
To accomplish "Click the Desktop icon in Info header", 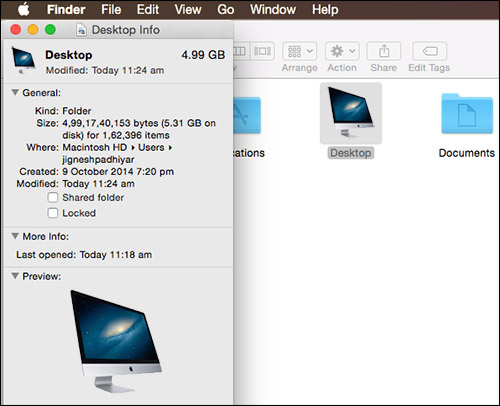I will (x=23, y=60).
